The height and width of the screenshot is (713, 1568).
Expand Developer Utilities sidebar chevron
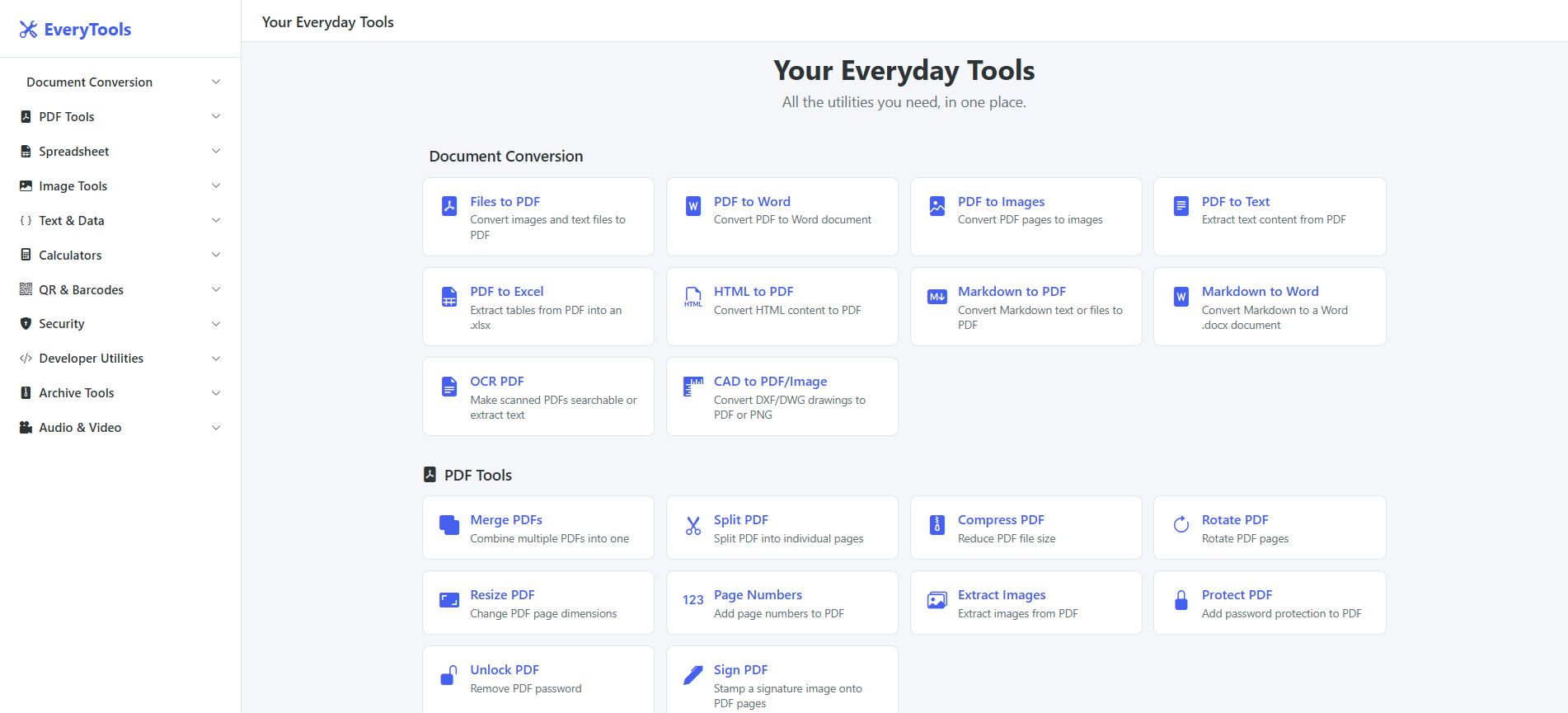pyautogui.click(x=216, y=359)
